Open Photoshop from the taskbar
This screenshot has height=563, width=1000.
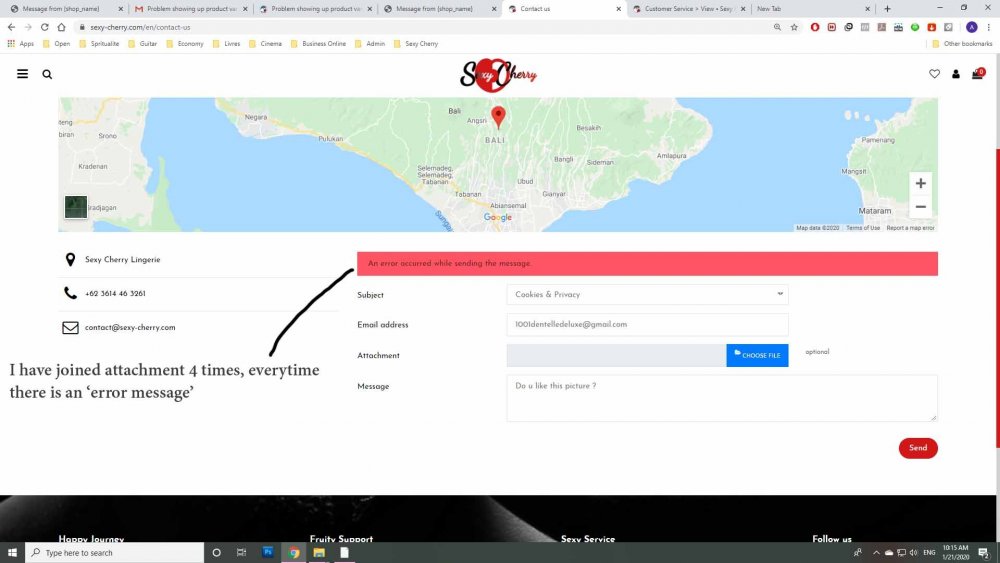pyautogui.click(x=267, y=552)
